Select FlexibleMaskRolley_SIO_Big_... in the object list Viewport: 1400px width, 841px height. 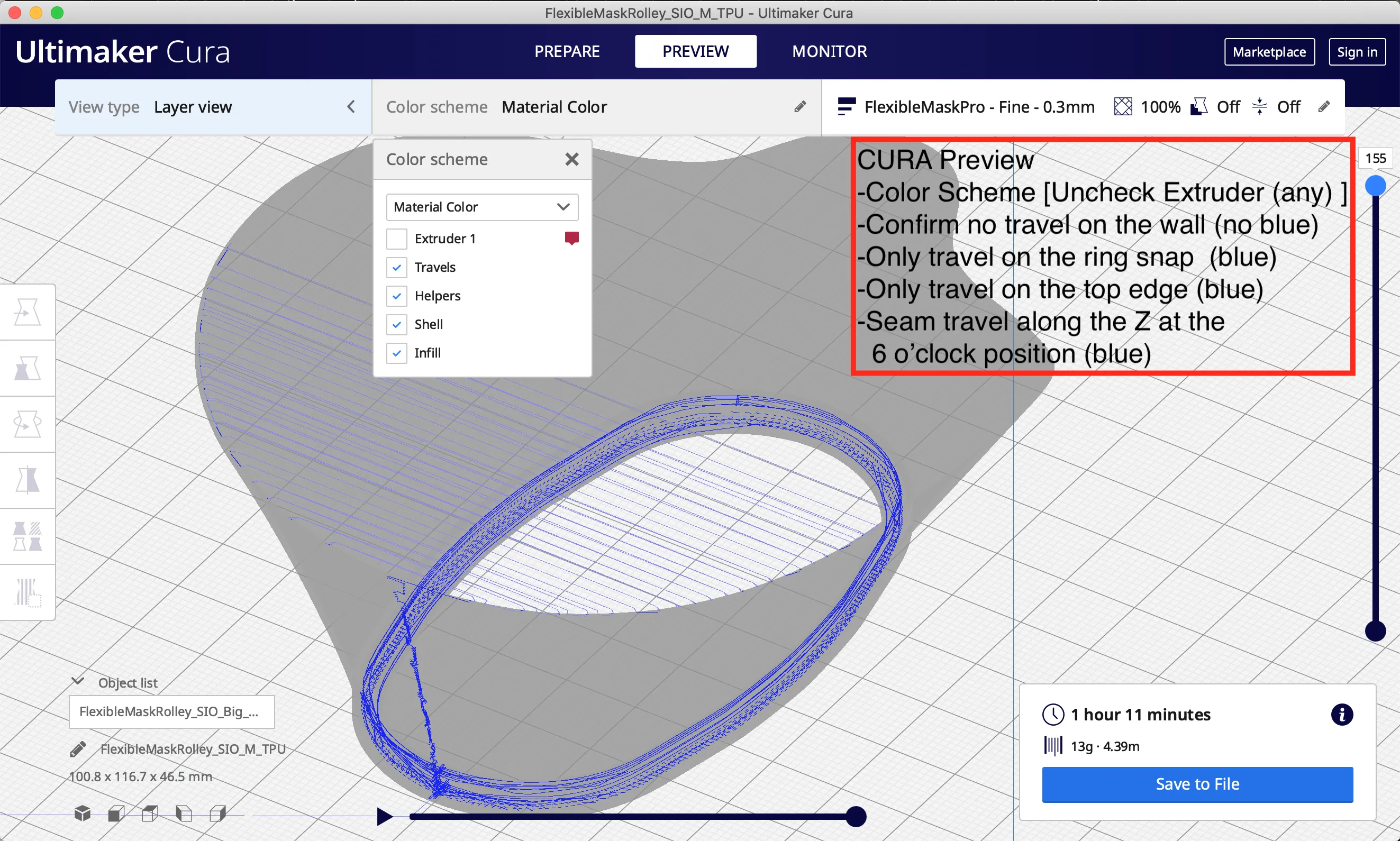pos(172,712)
